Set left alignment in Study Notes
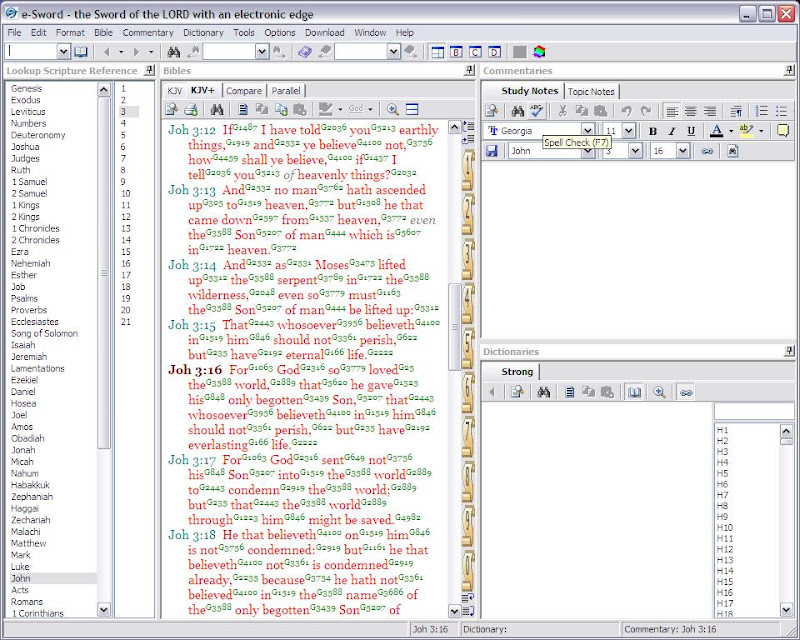This screenshot has width=800, height=640. (672, 111)
